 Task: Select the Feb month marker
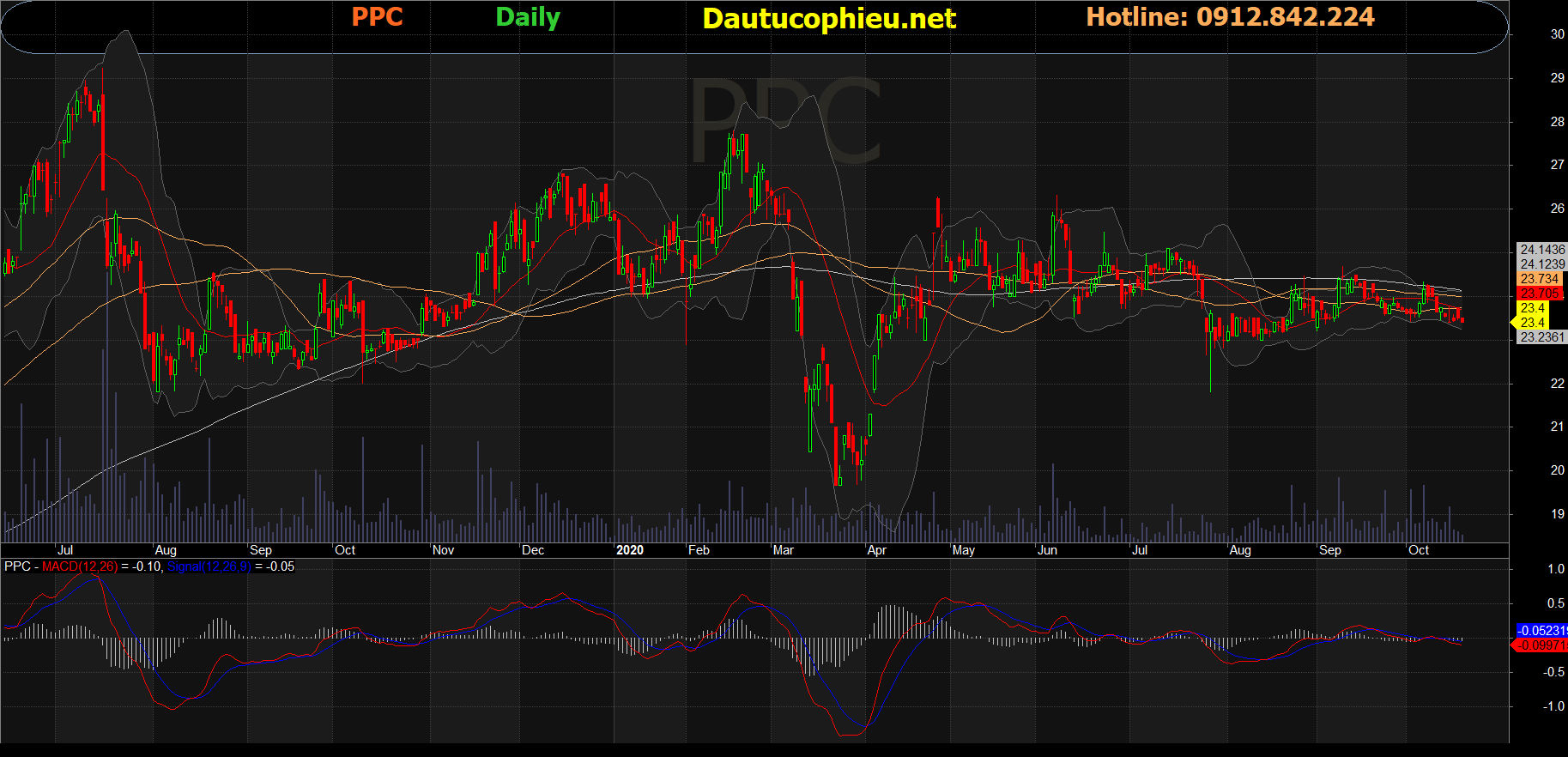[x=699, y=550]
